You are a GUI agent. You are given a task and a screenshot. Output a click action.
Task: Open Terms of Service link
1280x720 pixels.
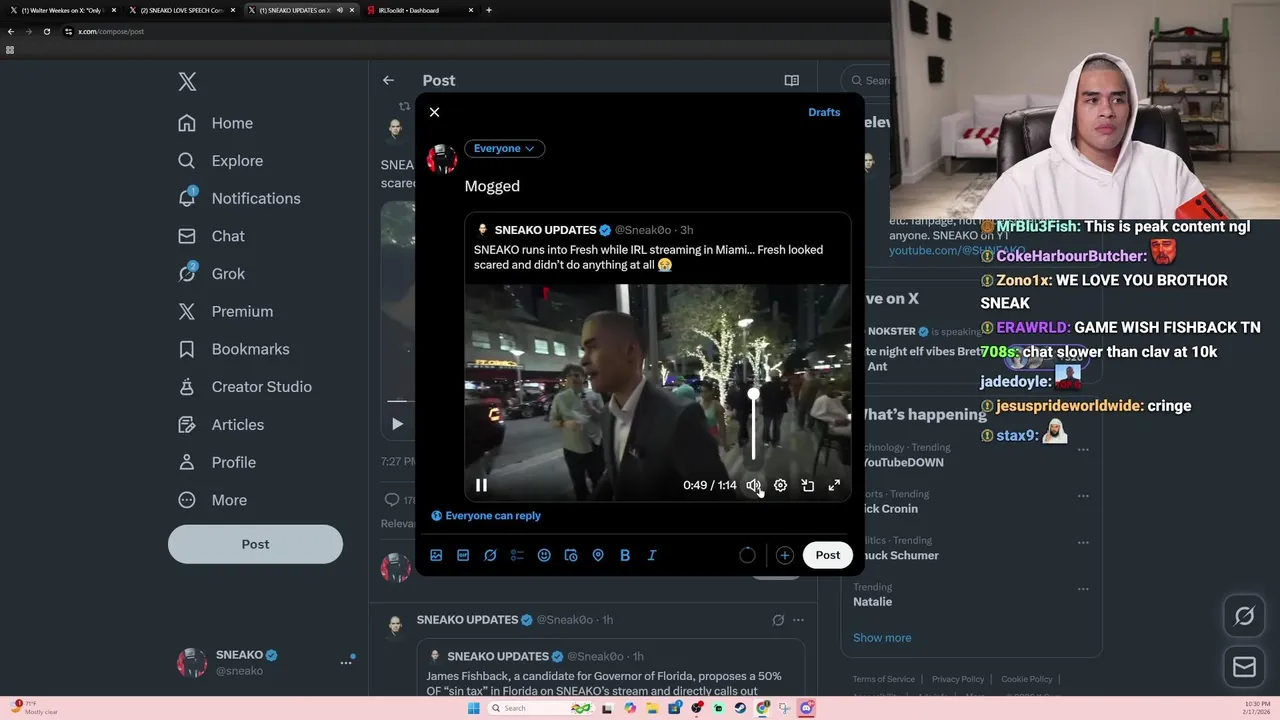coord(884,679)
